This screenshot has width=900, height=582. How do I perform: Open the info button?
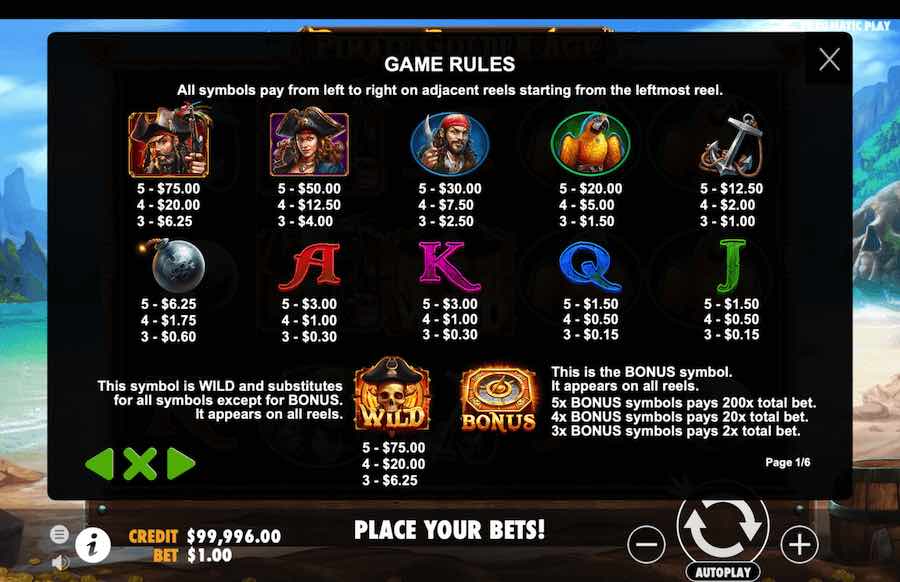coord(93,544)
